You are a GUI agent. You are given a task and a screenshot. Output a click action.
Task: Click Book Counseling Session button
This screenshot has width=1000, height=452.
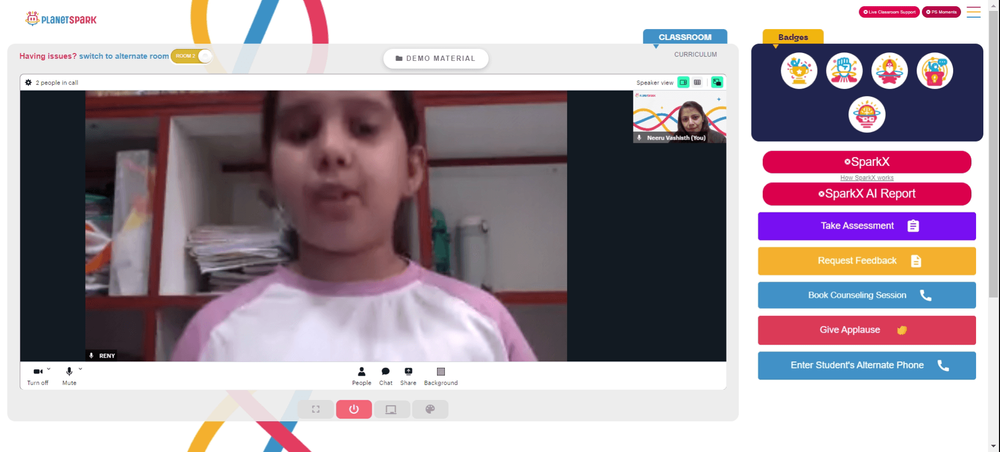[x=867, y=295]
